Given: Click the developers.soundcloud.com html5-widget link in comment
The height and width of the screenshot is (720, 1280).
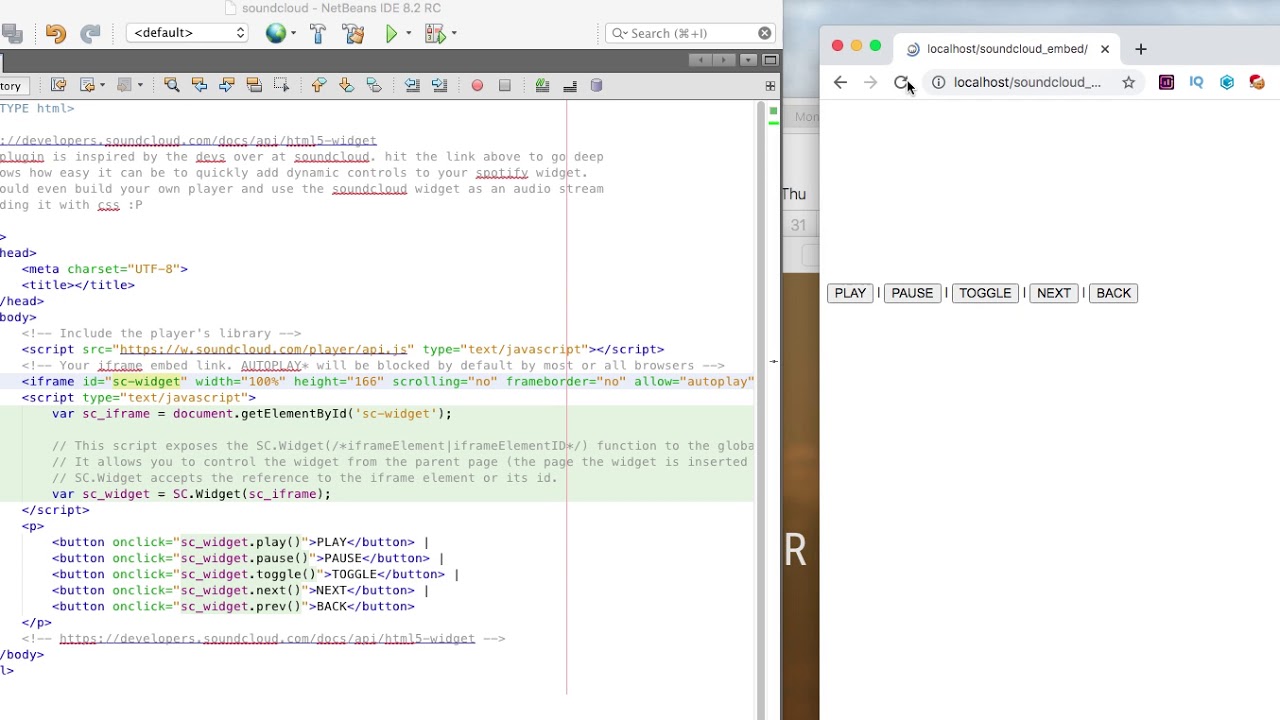Looking at the screenshot, I should pyautogui.click(x=267, y=638).
